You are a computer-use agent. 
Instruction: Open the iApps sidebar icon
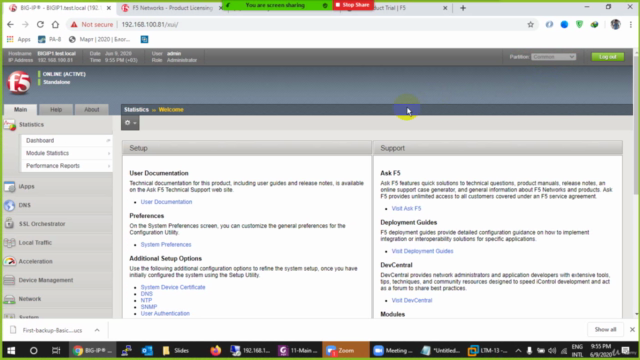(x=9, y=187)
